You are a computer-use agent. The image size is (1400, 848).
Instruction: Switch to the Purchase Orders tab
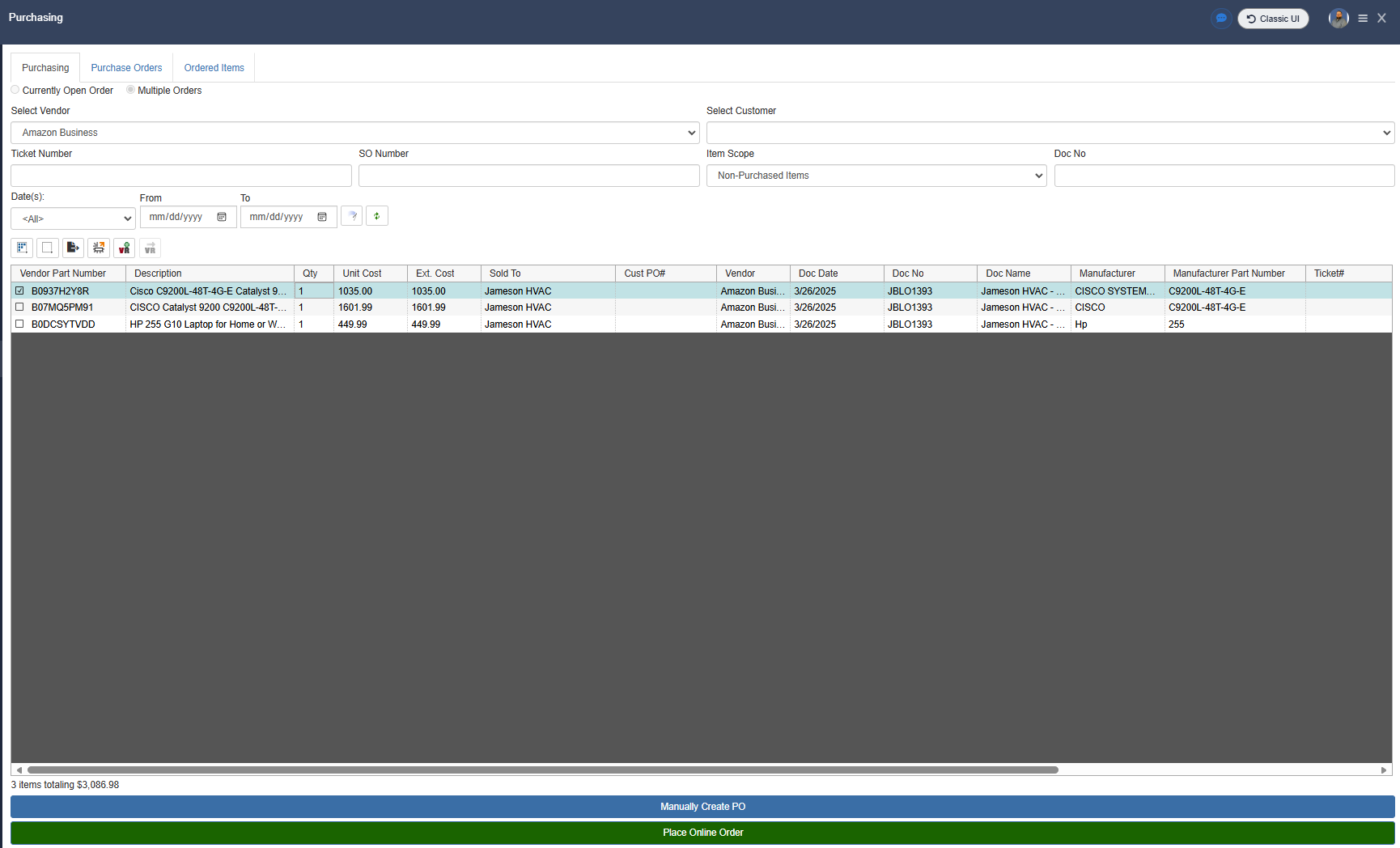126,68
